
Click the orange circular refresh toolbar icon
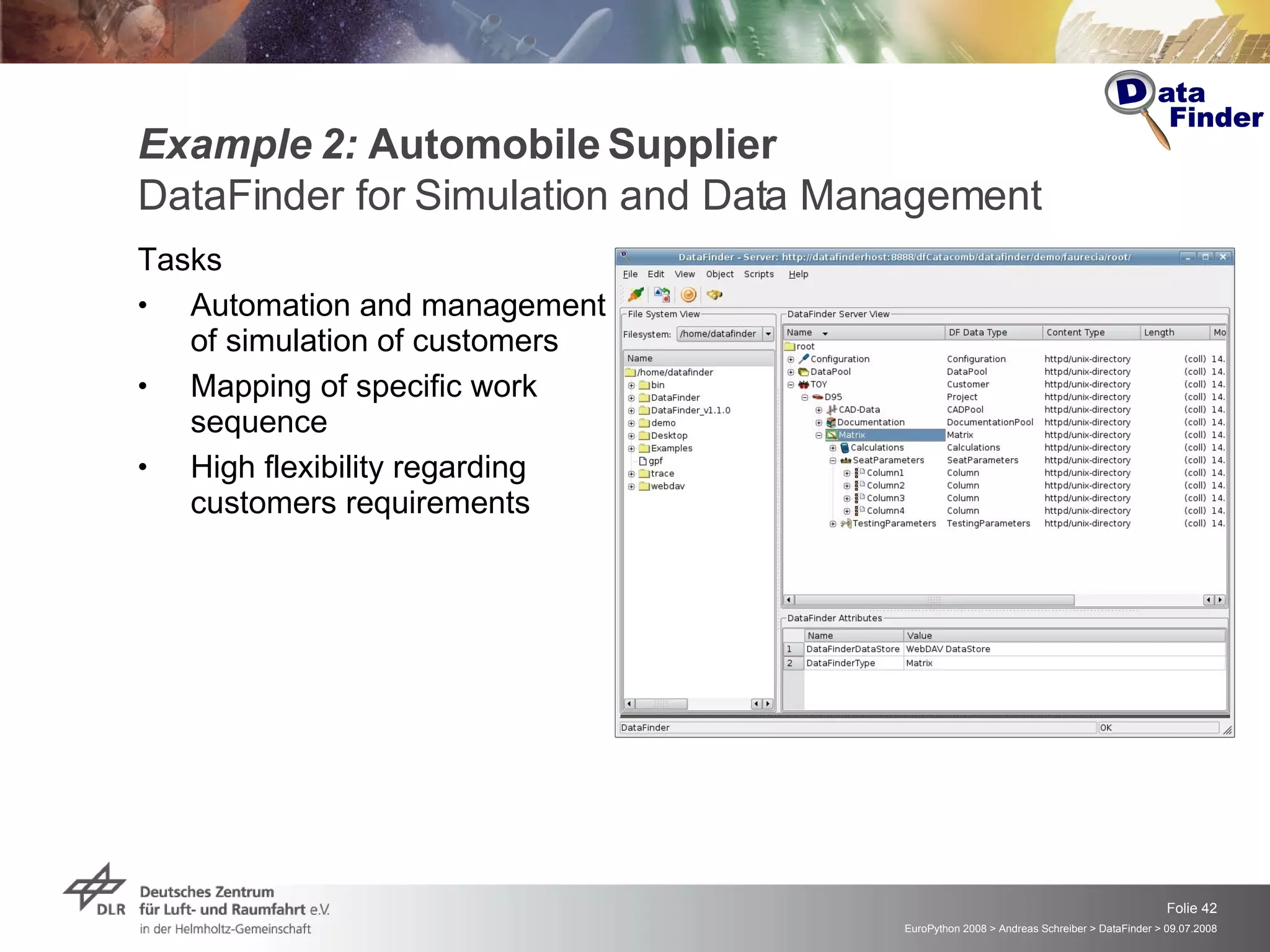[x=688, y=294]
